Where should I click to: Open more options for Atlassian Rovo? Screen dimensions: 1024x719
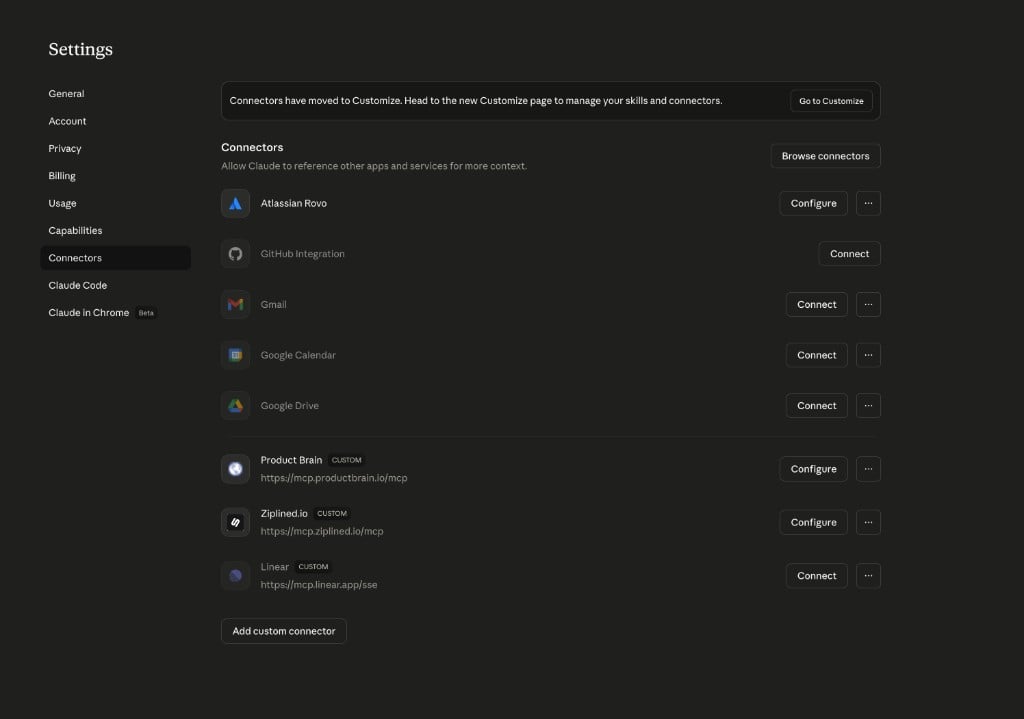pos(868,203)
